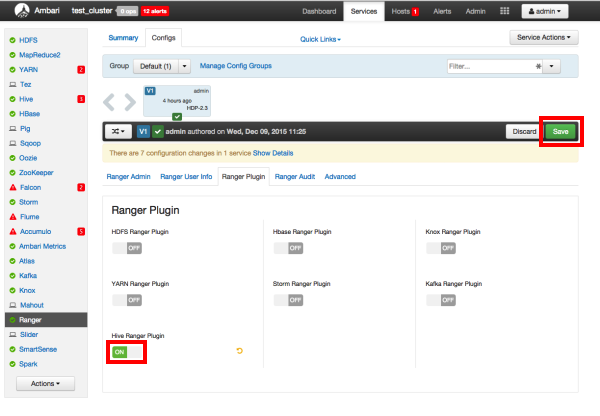Click the Manage Config Groups link
This screenshot has height=416, width=600.
[x=236, y=66]
